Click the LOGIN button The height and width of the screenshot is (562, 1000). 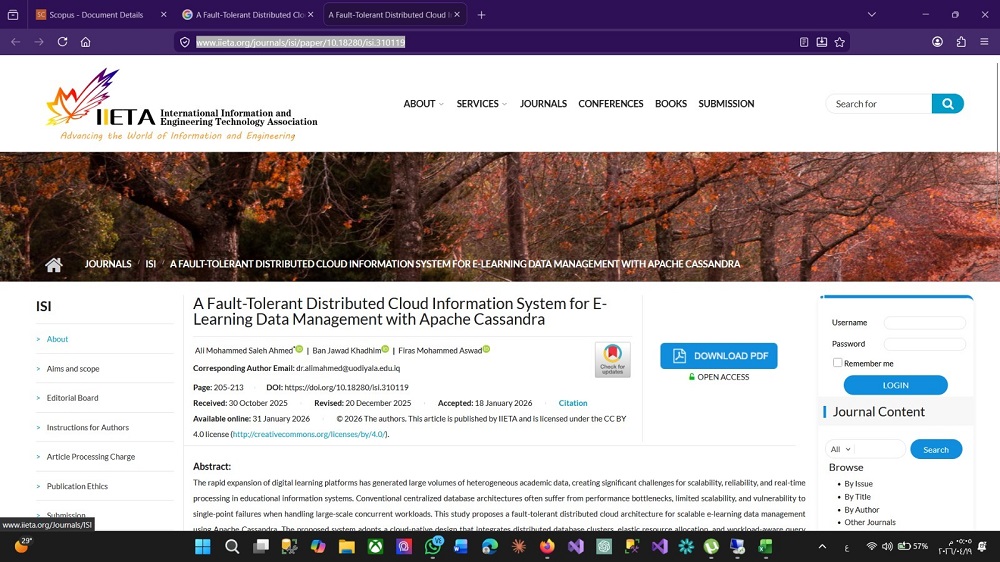click(895, 385)
